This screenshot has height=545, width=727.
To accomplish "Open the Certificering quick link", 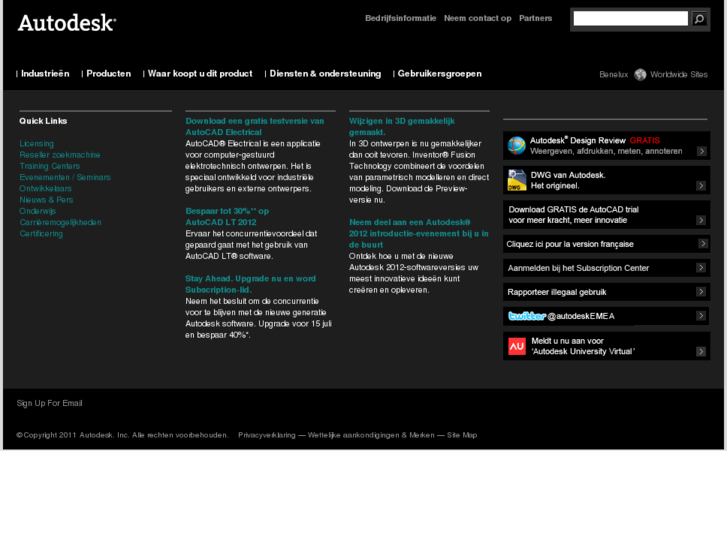I will tap(41, 233).
